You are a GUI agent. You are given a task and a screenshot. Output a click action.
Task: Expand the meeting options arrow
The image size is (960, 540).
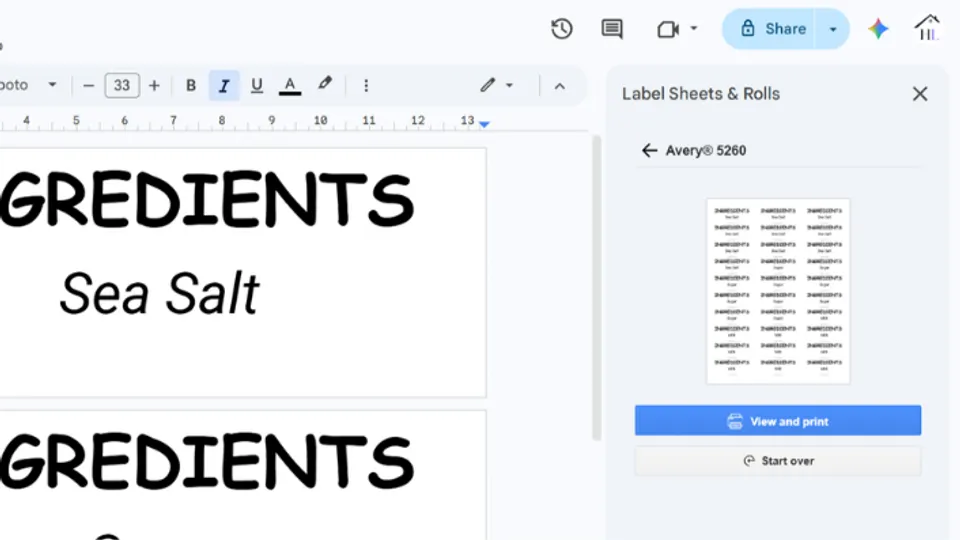click(694, 28)
